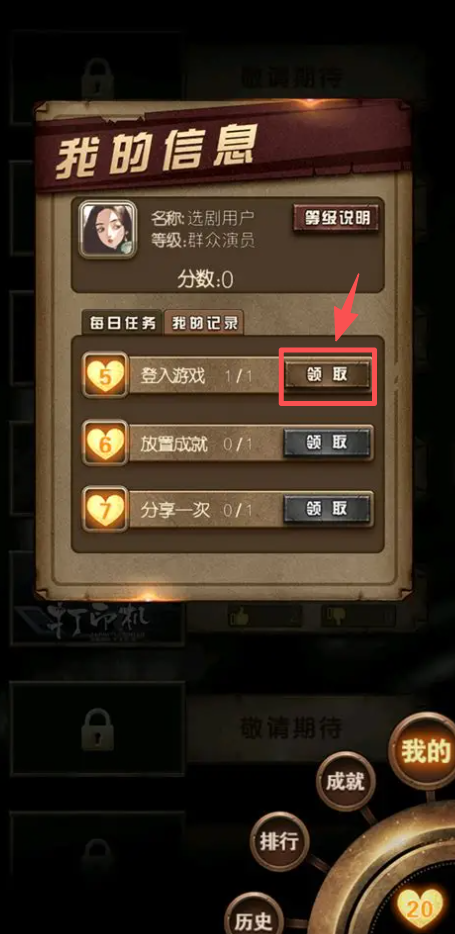Switch to the 每日任务 tab

[122, 323]
